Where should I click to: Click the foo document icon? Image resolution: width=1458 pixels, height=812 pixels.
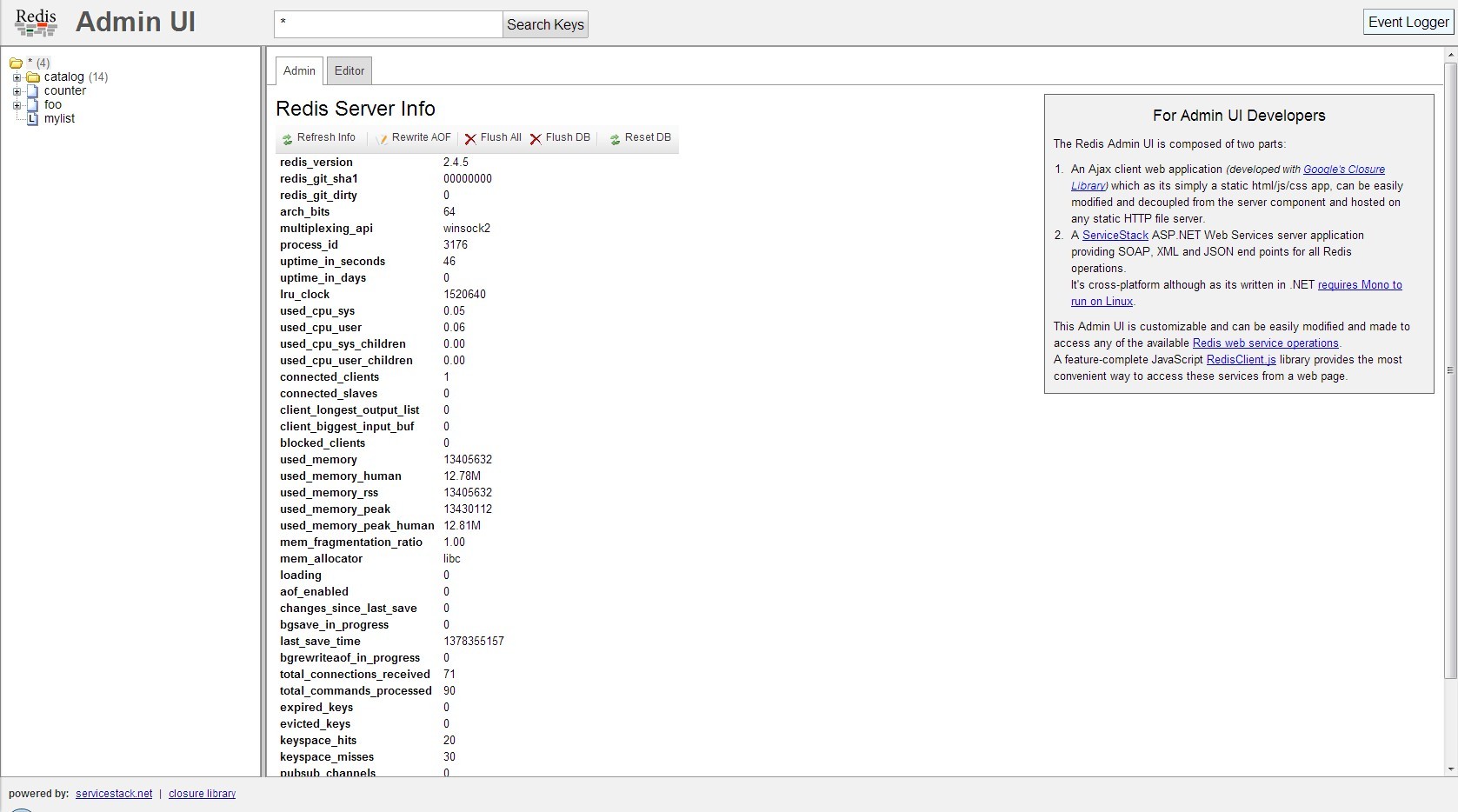pos(33,104)
